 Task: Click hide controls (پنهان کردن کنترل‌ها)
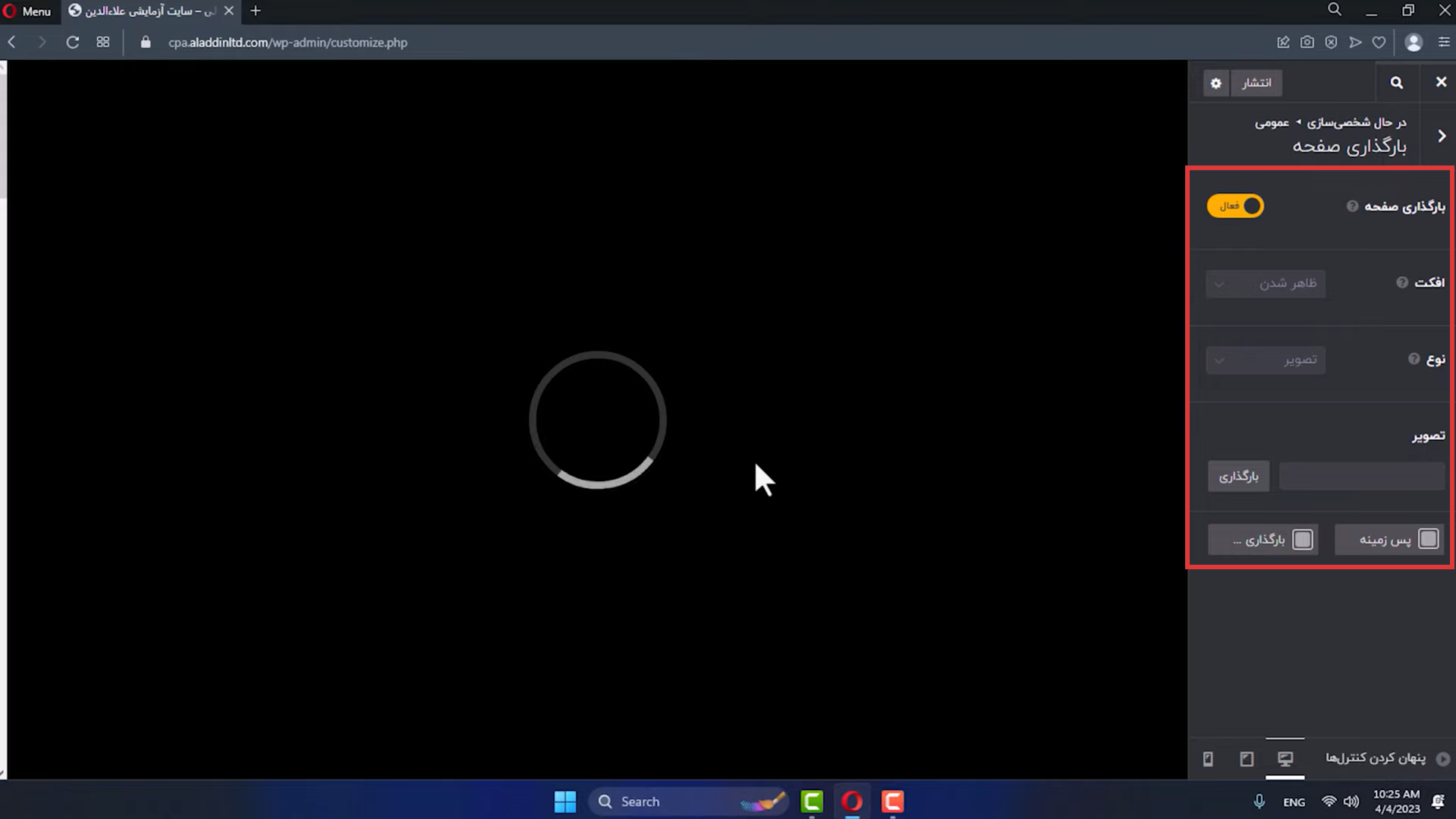click(x=1387, y=758)
